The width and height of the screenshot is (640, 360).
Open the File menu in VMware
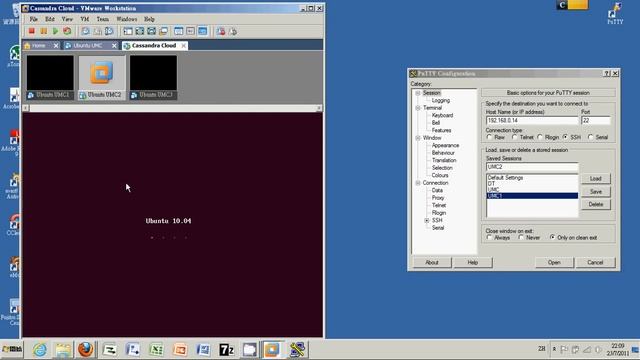(33, 19)
